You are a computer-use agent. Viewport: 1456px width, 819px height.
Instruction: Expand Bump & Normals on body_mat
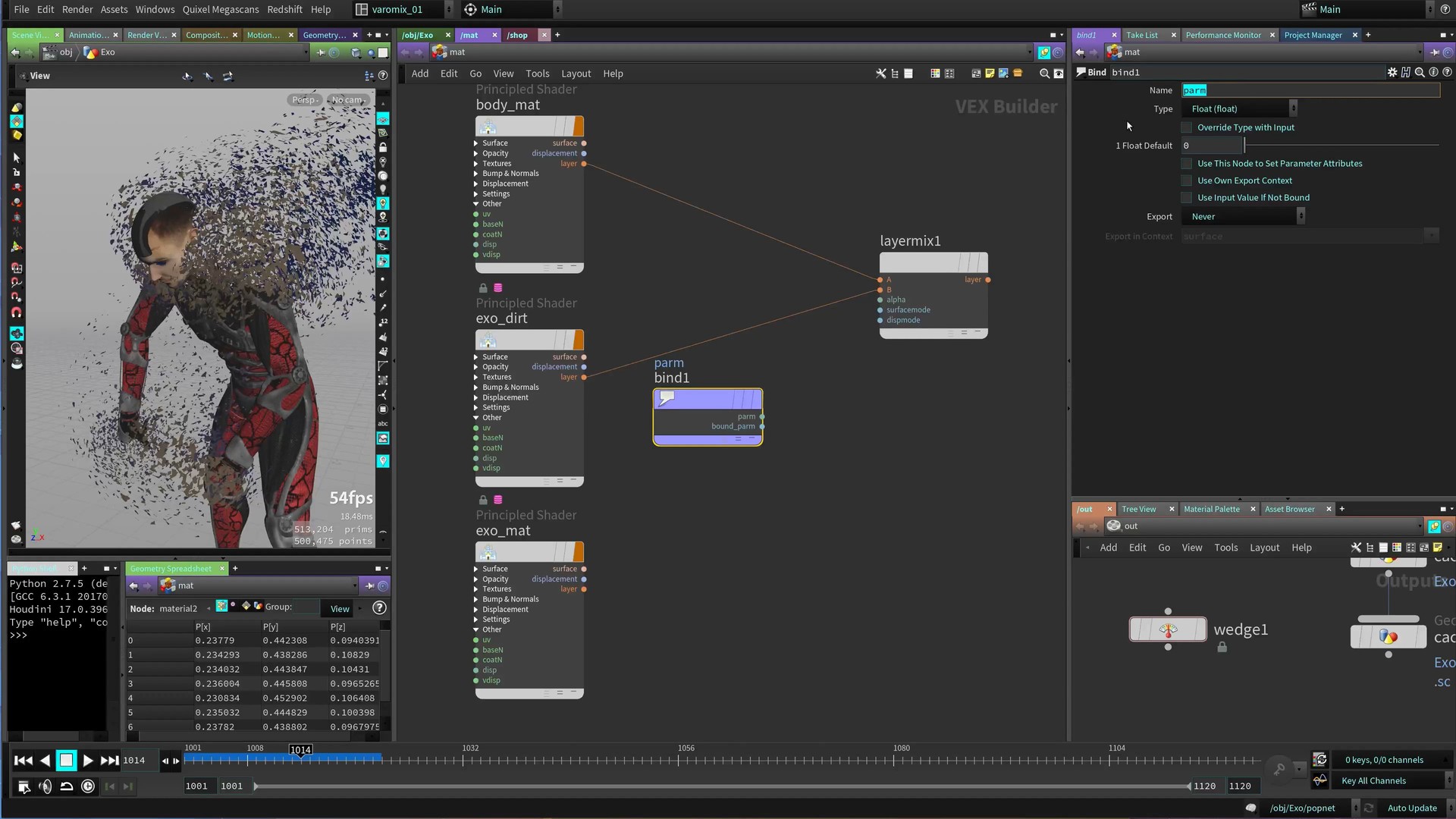(x=476, y=174)
